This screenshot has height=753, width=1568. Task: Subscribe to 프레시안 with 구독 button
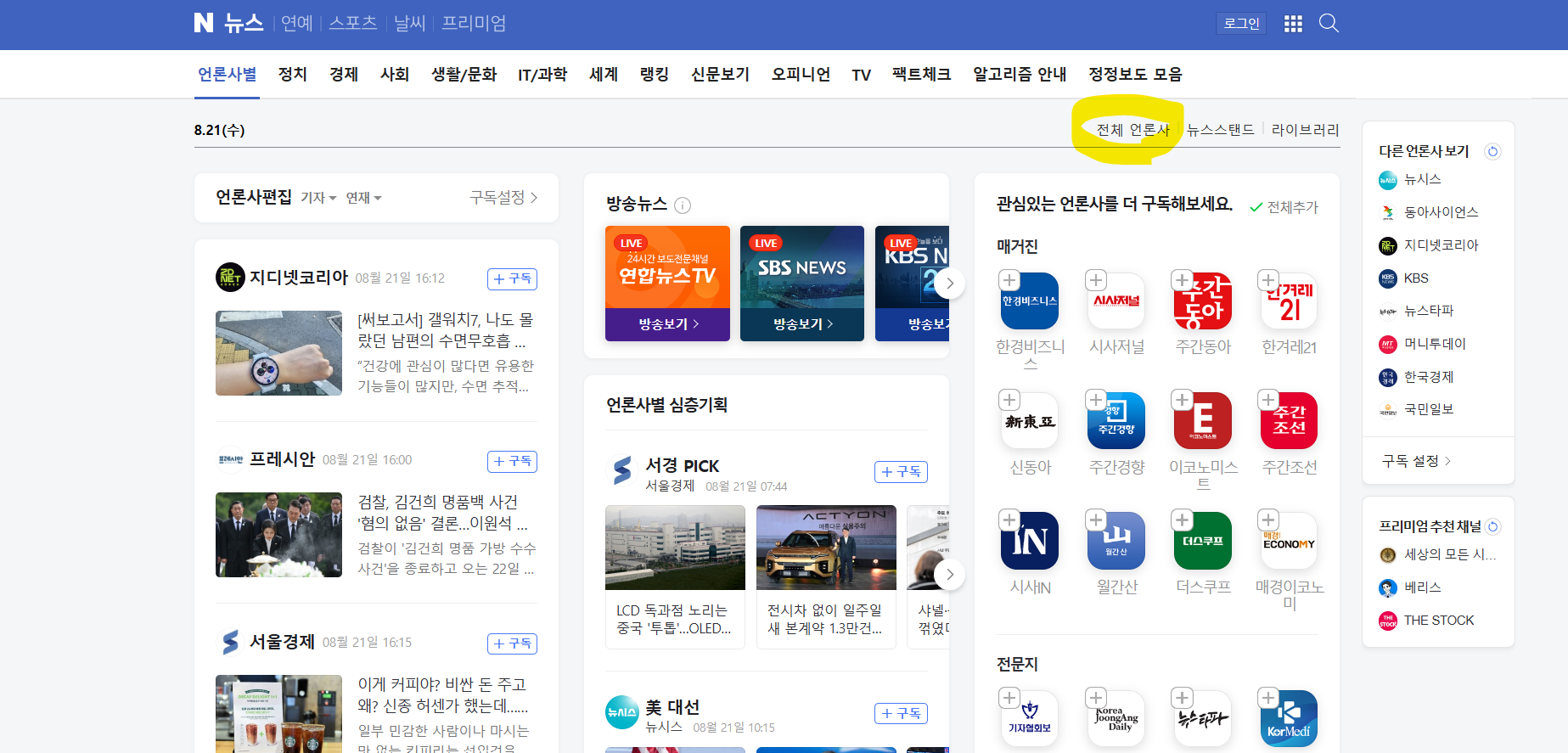tap(512, 461)
